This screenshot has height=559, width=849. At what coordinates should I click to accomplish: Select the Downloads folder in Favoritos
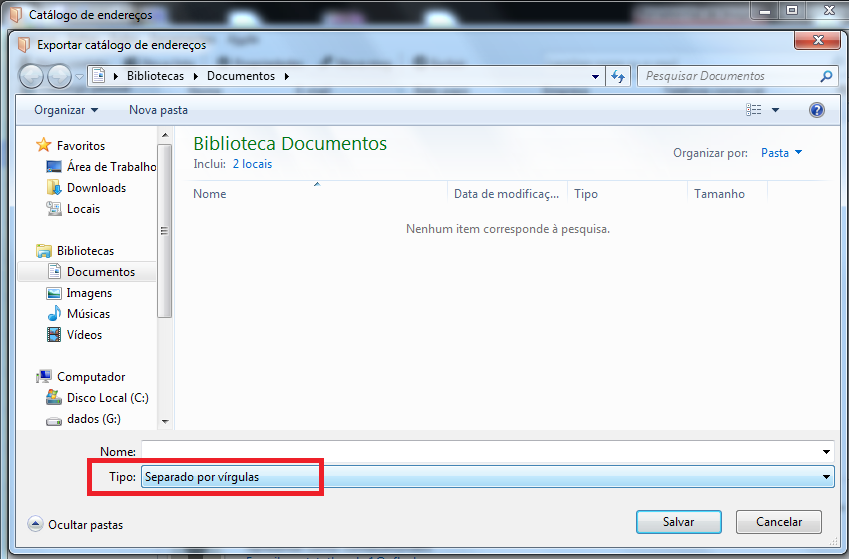point(96,188)
